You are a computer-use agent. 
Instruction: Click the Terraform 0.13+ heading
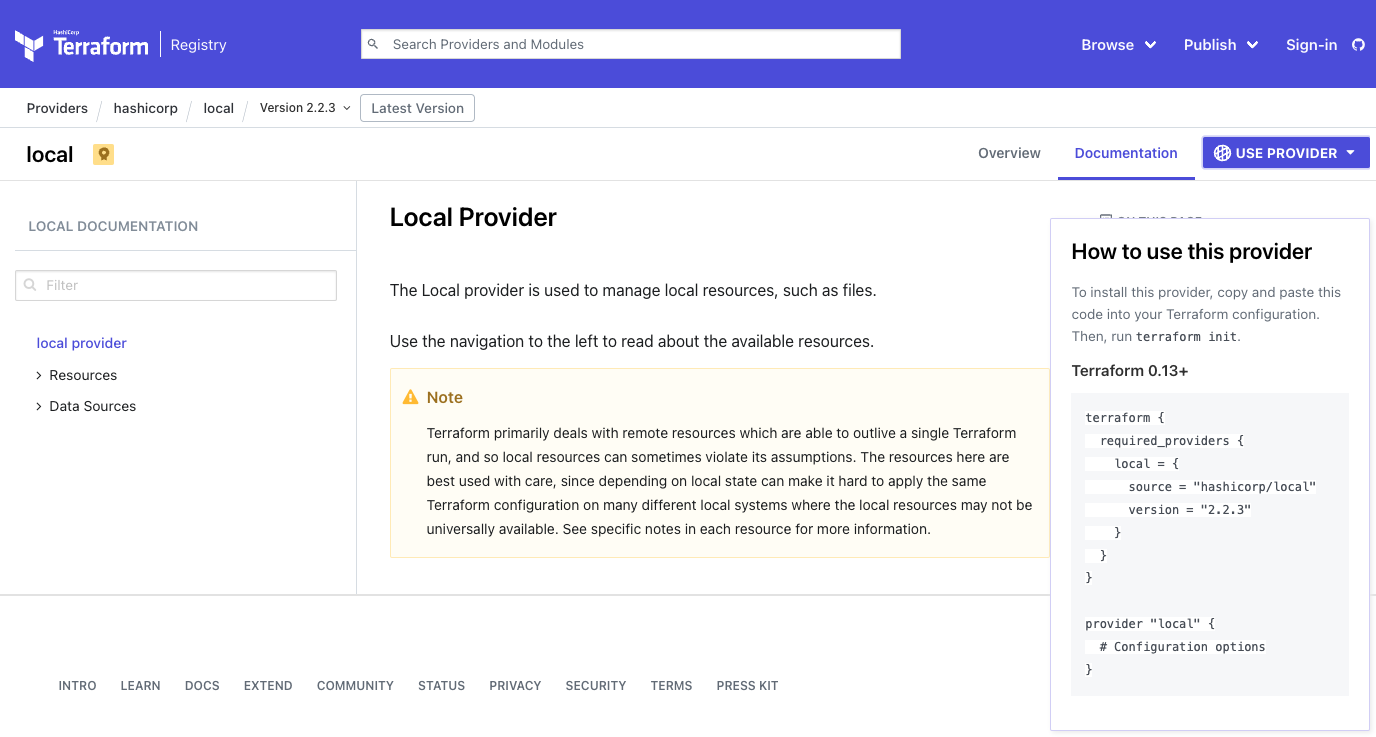pos(1130,371)
